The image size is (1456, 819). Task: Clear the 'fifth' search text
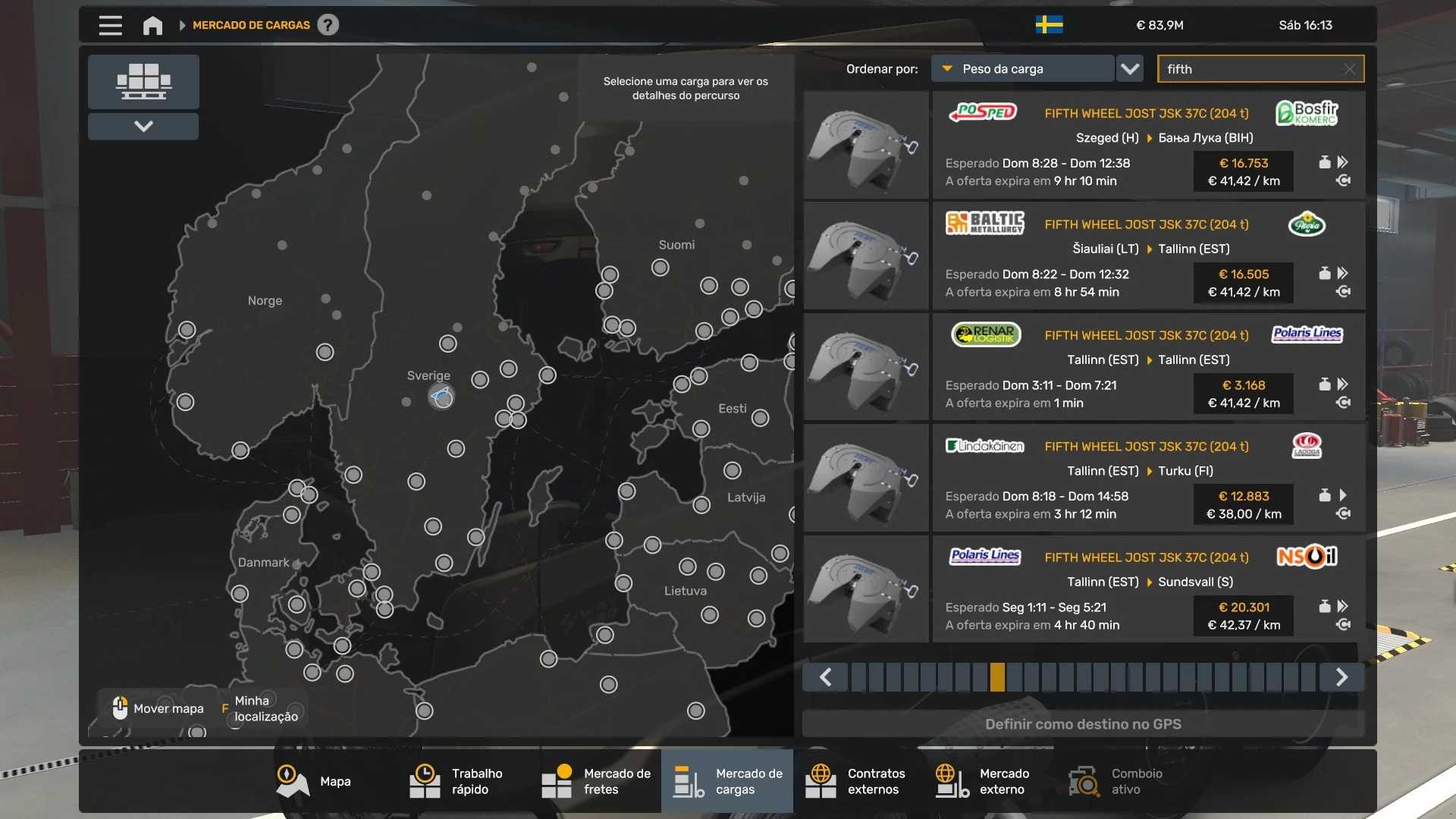click(x=1349, y=69)
